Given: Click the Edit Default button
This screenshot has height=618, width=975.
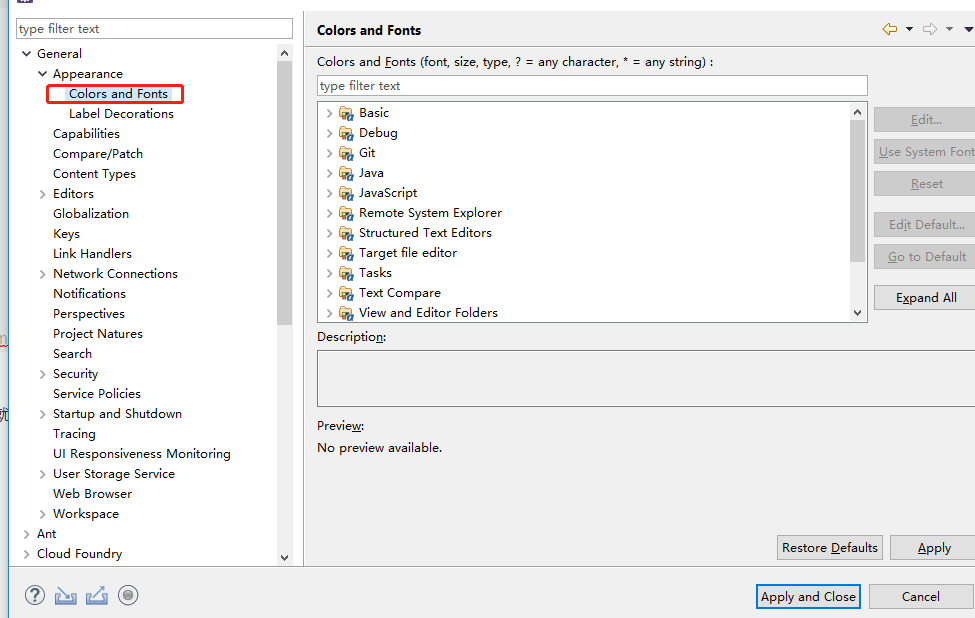Looking at the screenshot, I should [926, 224].
